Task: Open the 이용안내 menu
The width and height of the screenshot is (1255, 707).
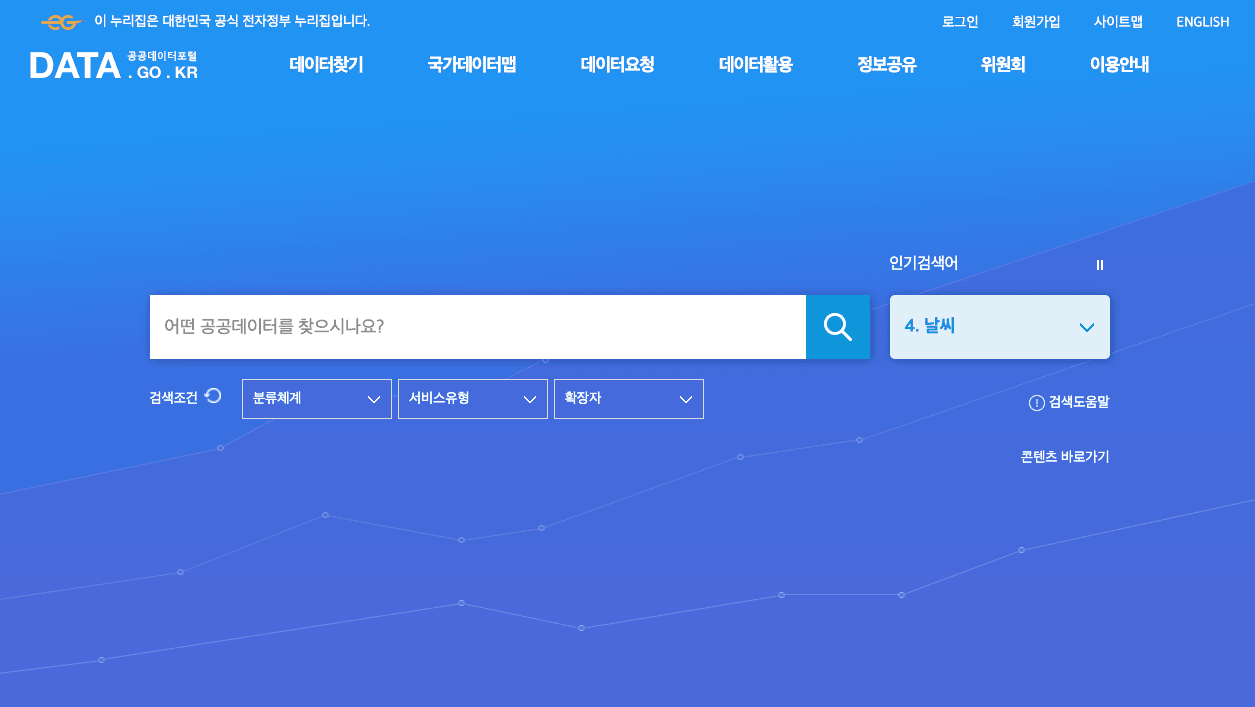Action: point(1120,65)
